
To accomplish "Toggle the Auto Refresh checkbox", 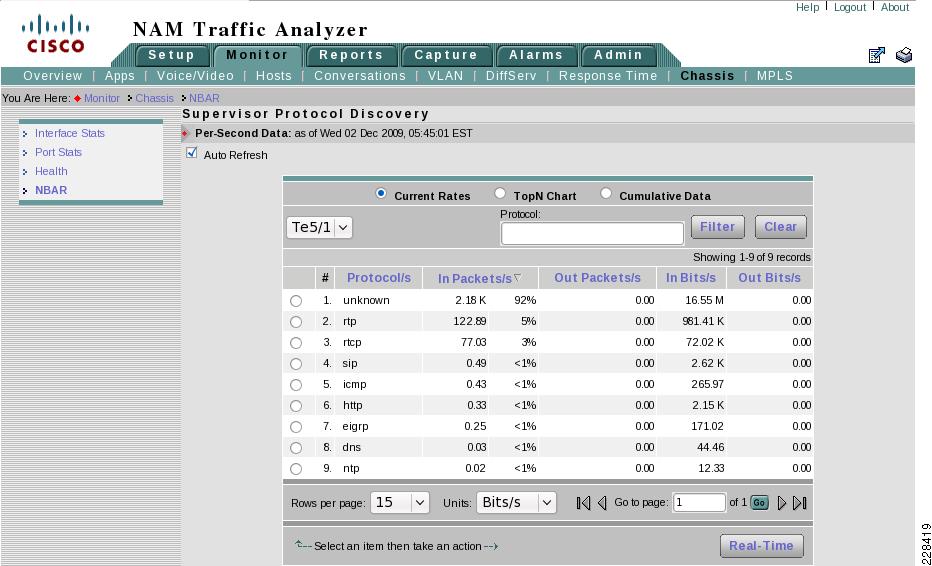I will (x=191, y=153).
